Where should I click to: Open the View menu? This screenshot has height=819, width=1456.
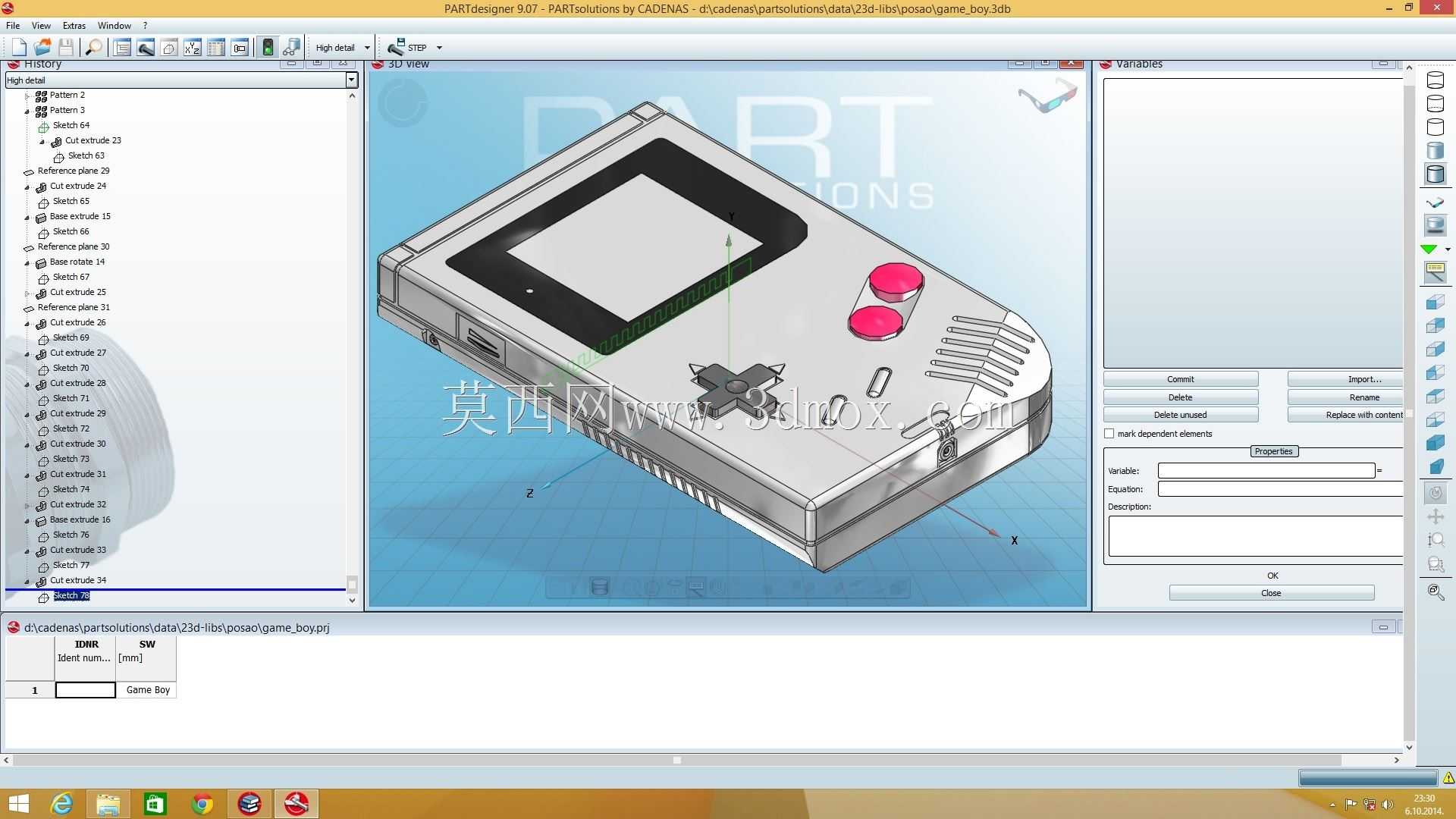pos(41,25)
